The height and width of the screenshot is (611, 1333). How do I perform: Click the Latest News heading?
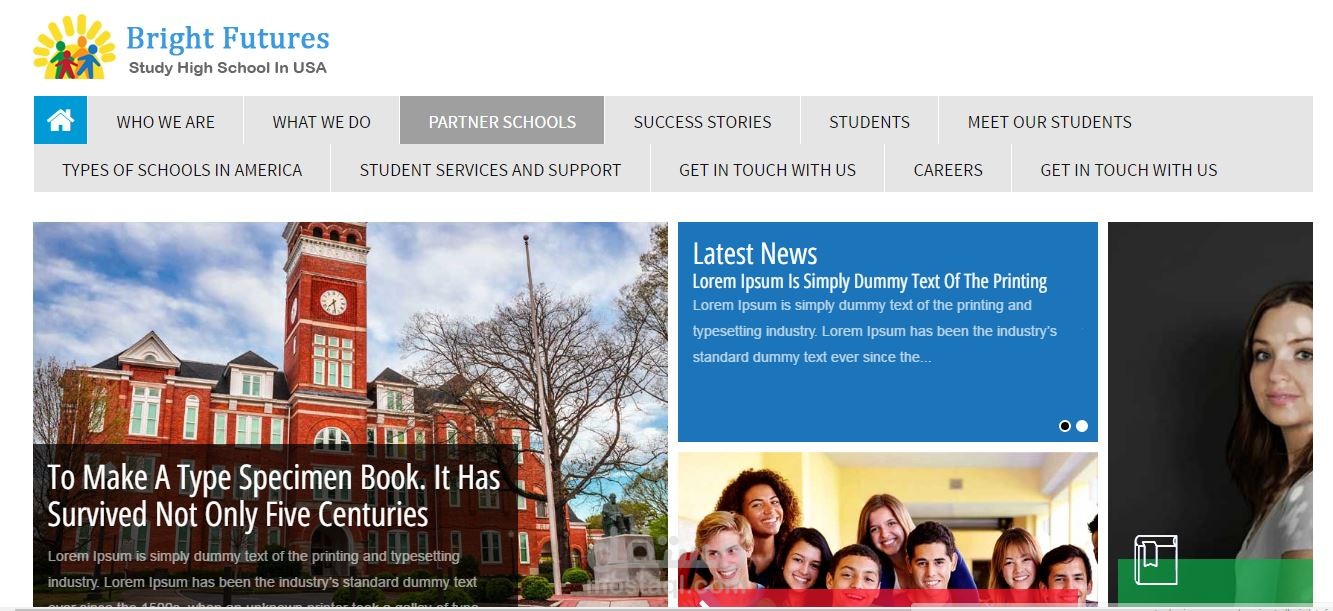coord(755,253)
